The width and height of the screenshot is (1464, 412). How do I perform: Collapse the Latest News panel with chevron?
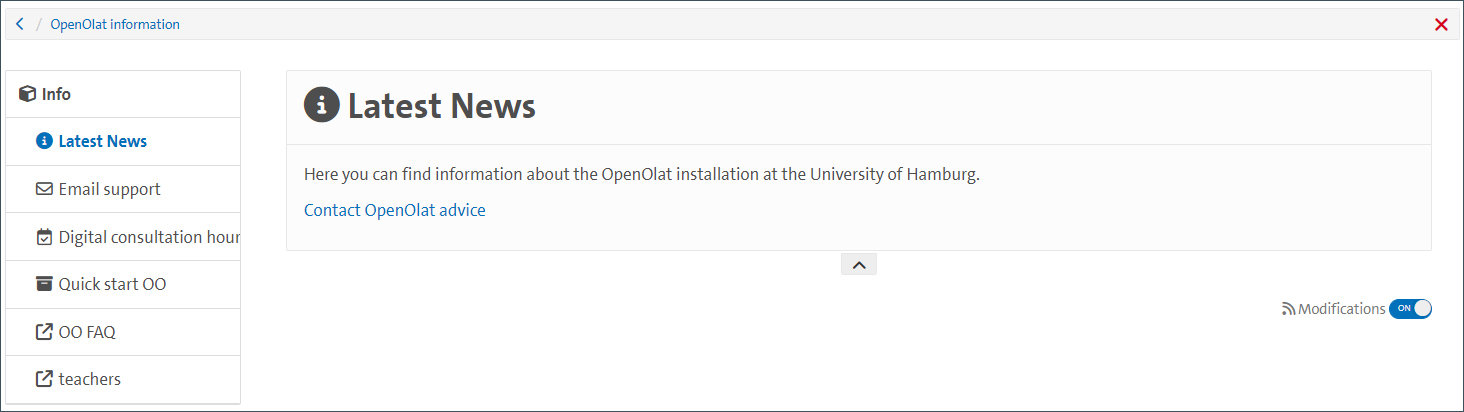(859, 264)
